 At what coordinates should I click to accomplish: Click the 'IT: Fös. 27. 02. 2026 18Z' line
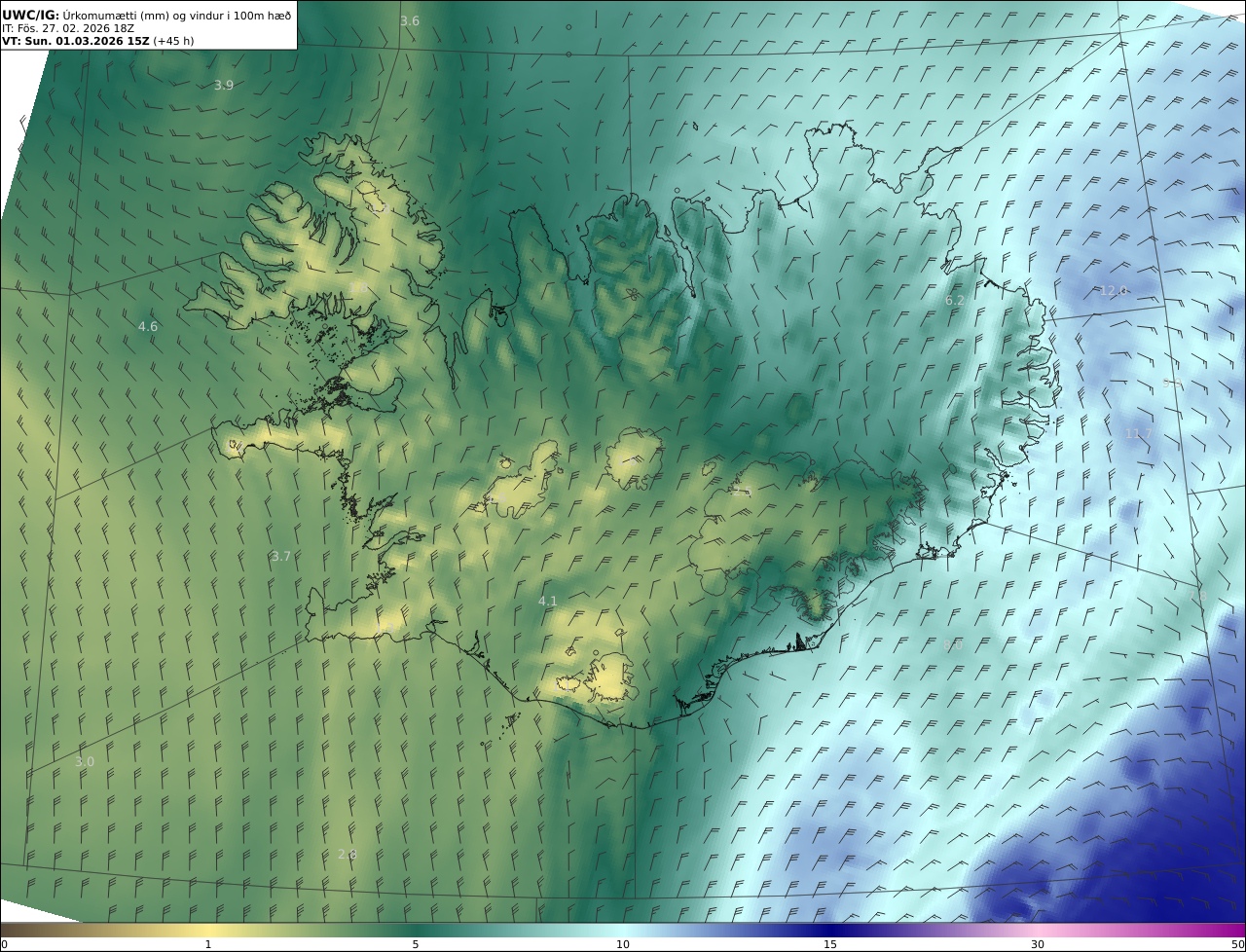click(68, 28)
